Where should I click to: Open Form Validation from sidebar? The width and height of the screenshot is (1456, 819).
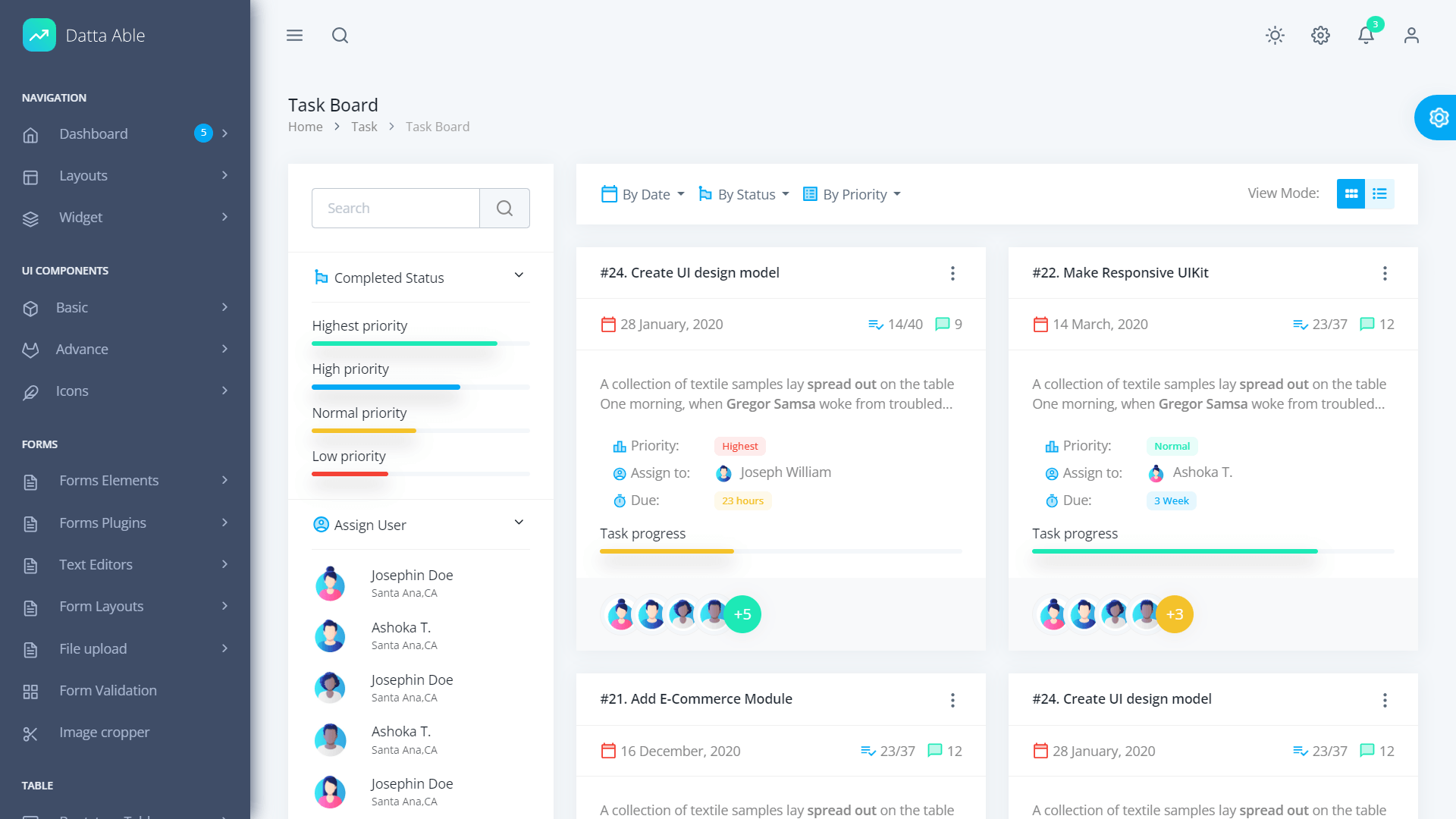point(108,690)
